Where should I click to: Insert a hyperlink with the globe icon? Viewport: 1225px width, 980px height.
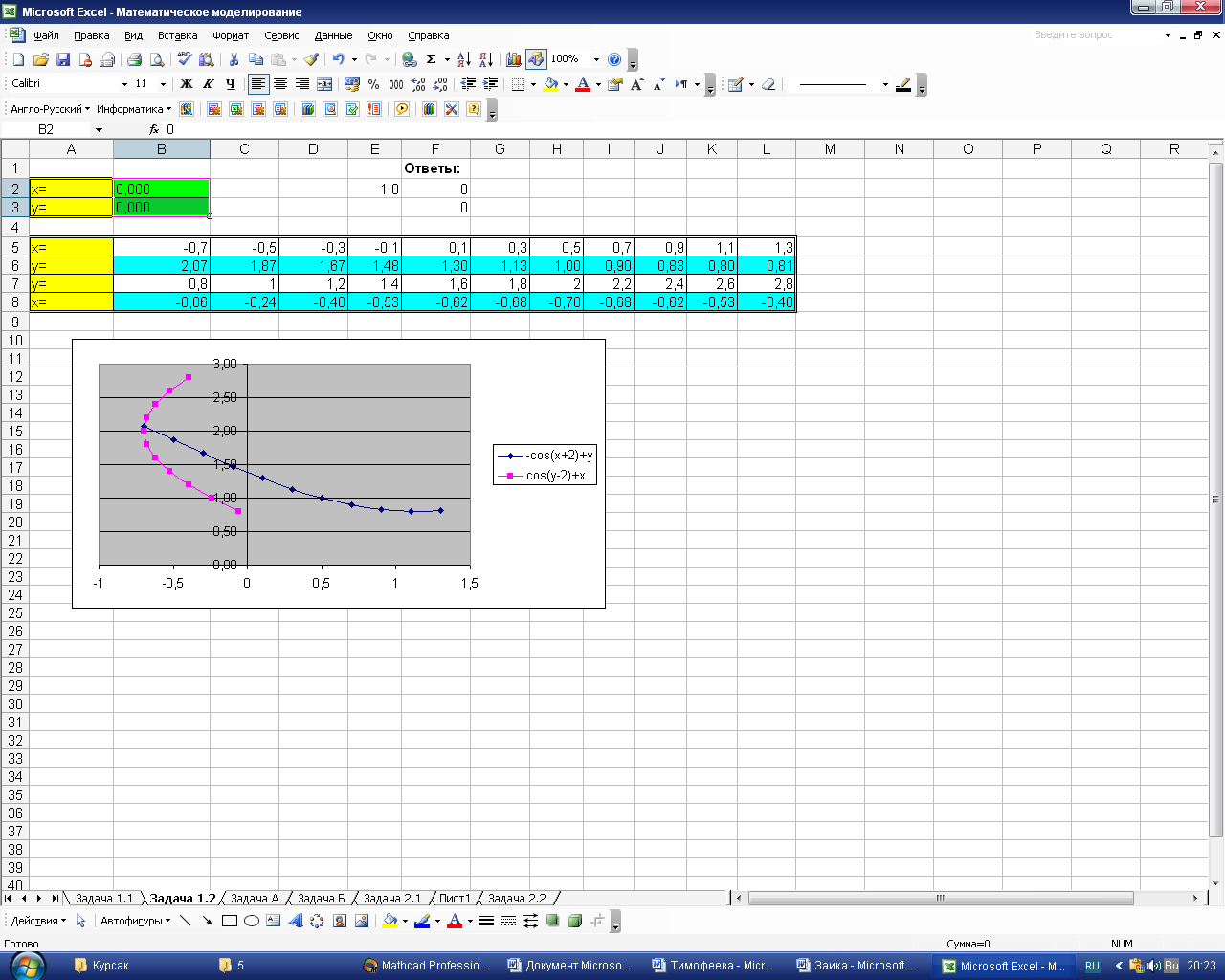[409, 59]
